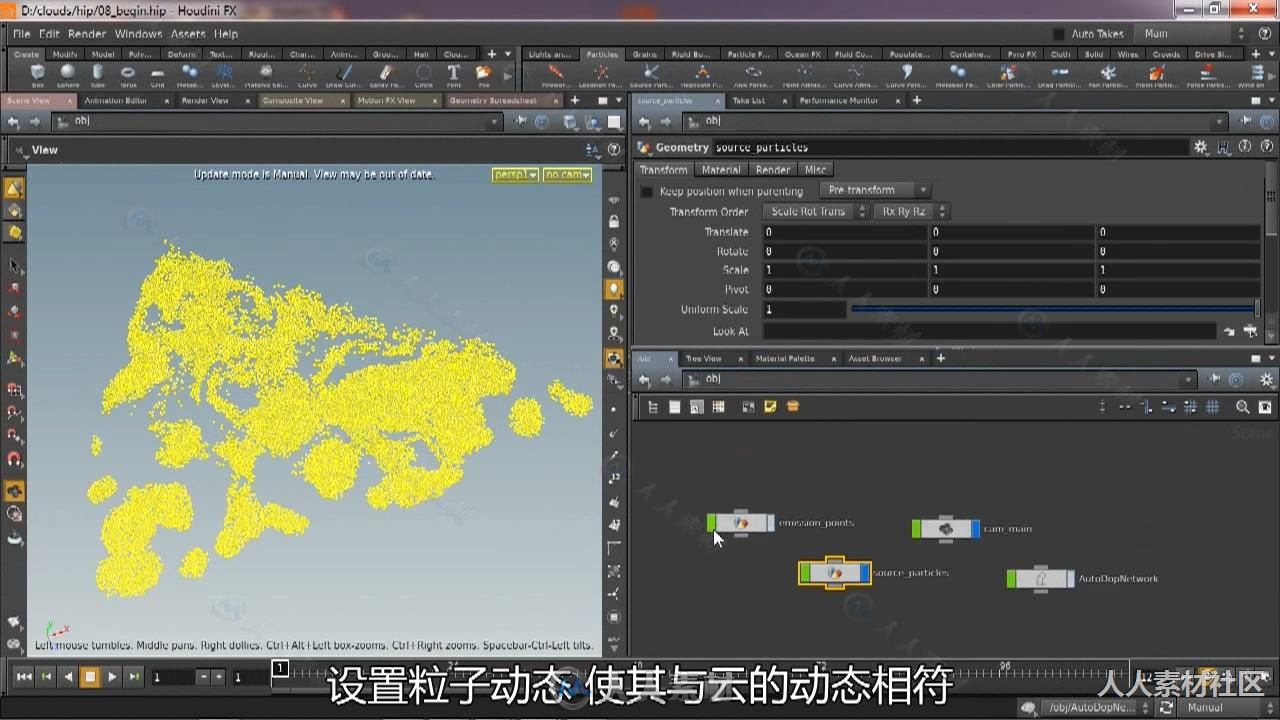The image size is (1280, 720).
Task: Click the help icon in the parameter pane
Action: pos(1265,147)
